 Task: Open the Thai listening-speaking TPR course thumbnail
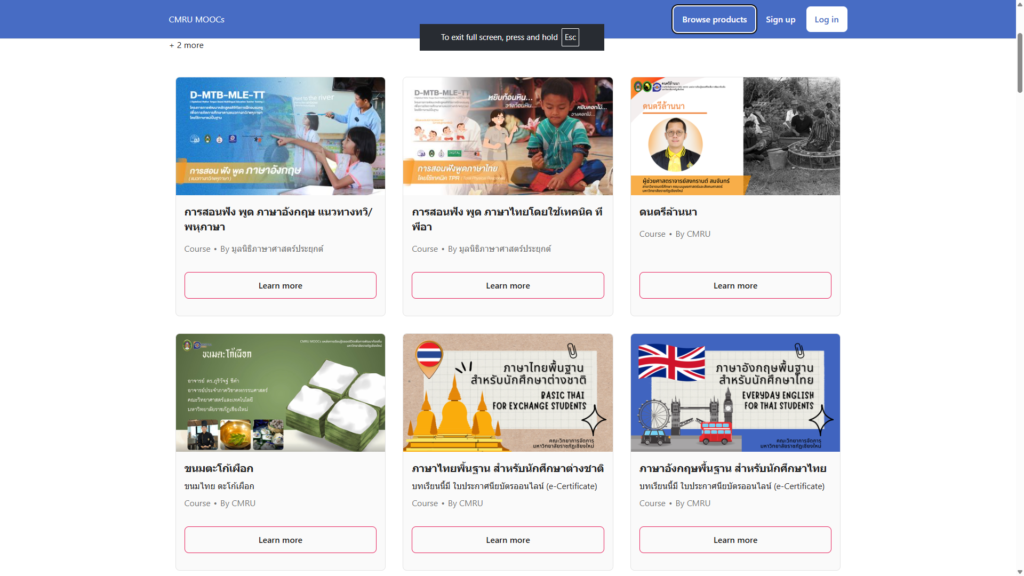(507, 136)
